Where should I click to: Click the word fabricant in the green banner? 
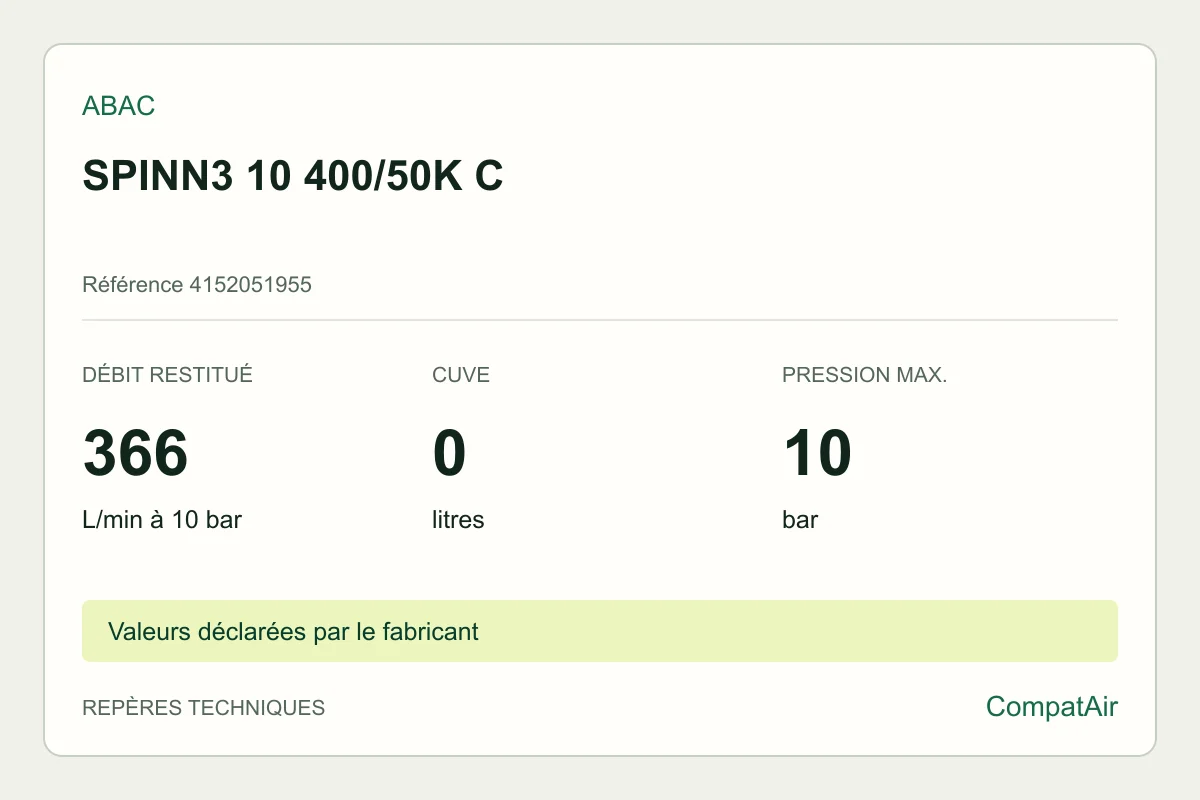(430, 632)
